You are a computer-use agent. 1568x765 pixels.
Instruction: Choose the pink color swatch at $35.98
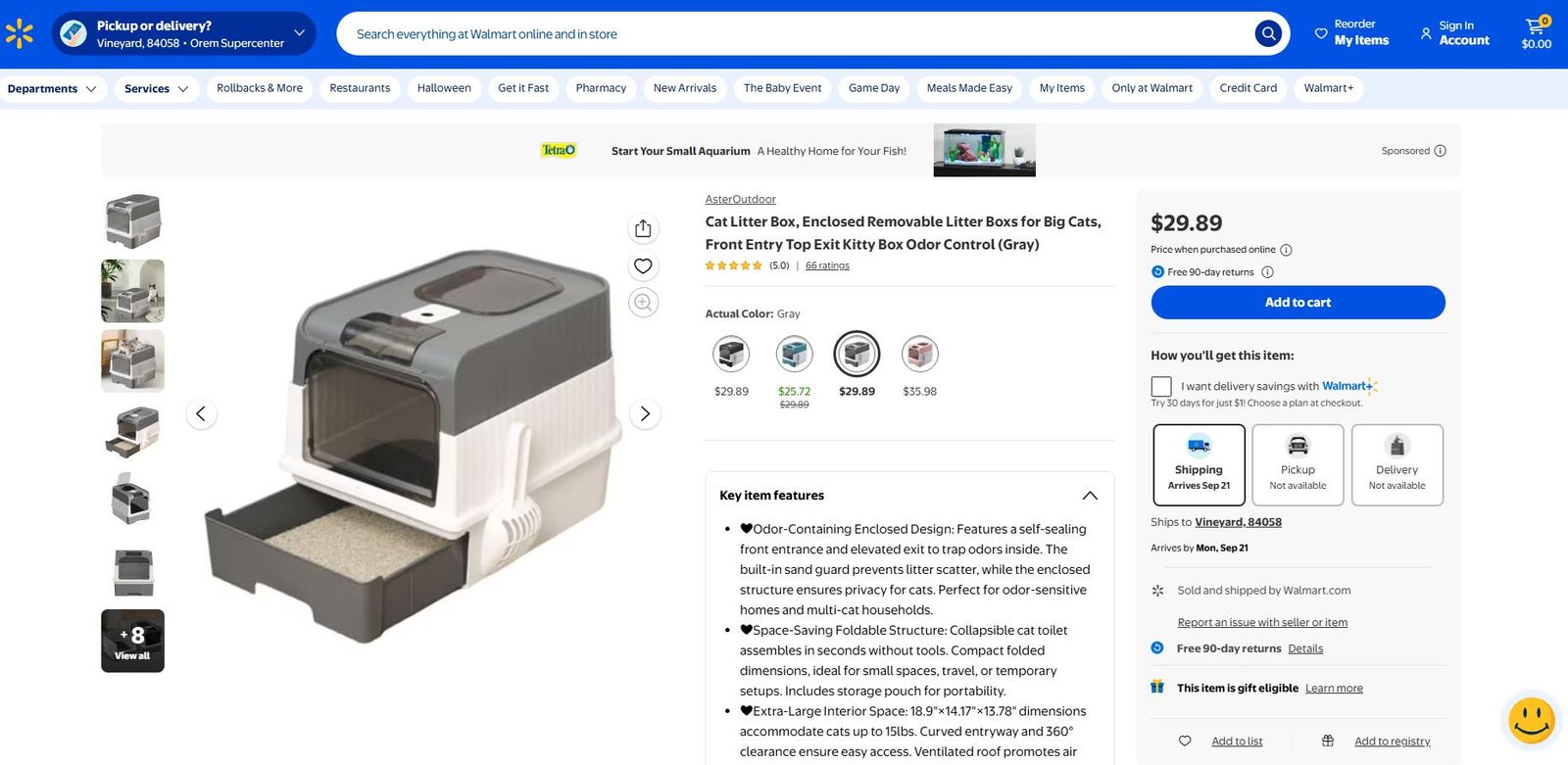point(919,355)
